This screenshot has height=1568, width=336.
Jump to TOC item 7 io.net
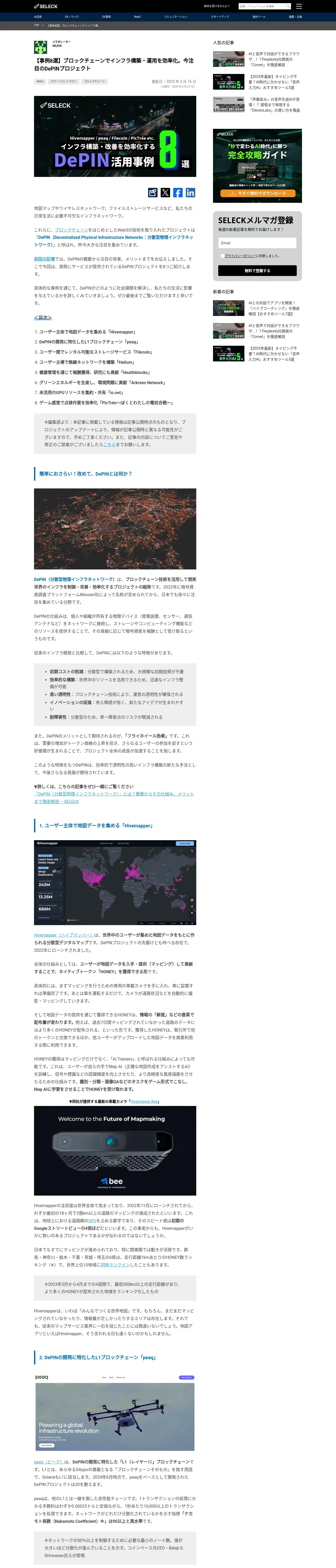81,393
